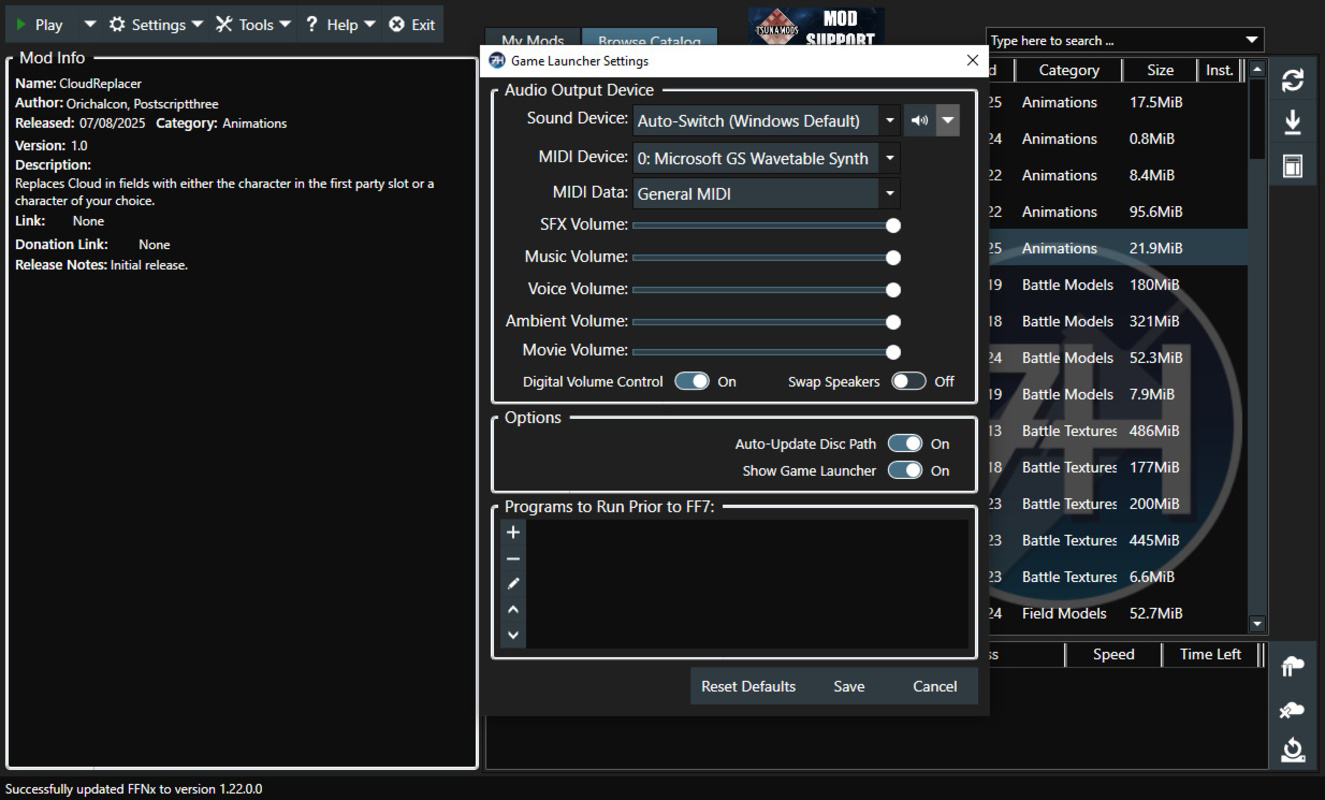Image resolution: width=1325 pixels, height=800 pixels.
Task: Select the 0.8MiB Animations row
Action: pyautogui.click(x=1117, y=139)
